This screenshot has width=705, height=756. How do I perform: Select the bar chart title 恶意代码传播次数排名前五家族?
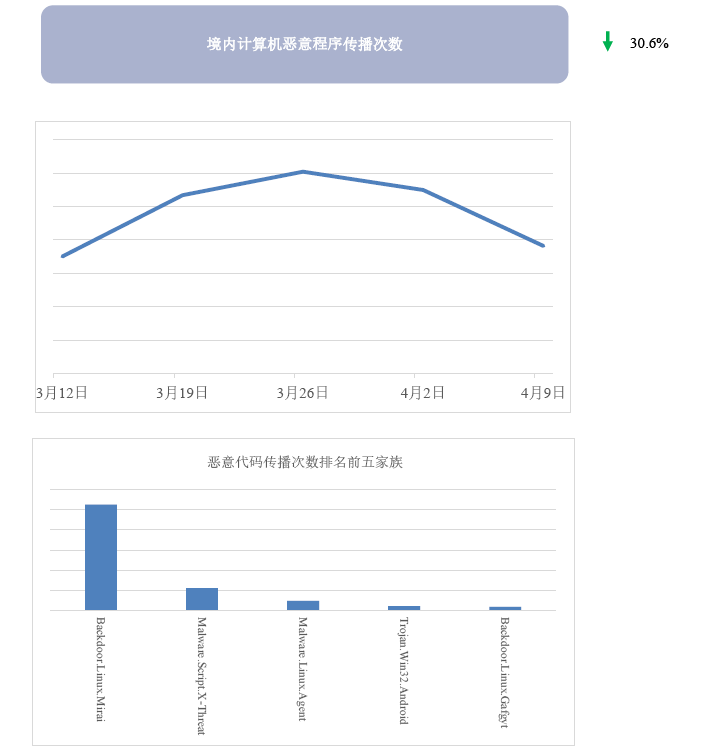click(305, 462)
